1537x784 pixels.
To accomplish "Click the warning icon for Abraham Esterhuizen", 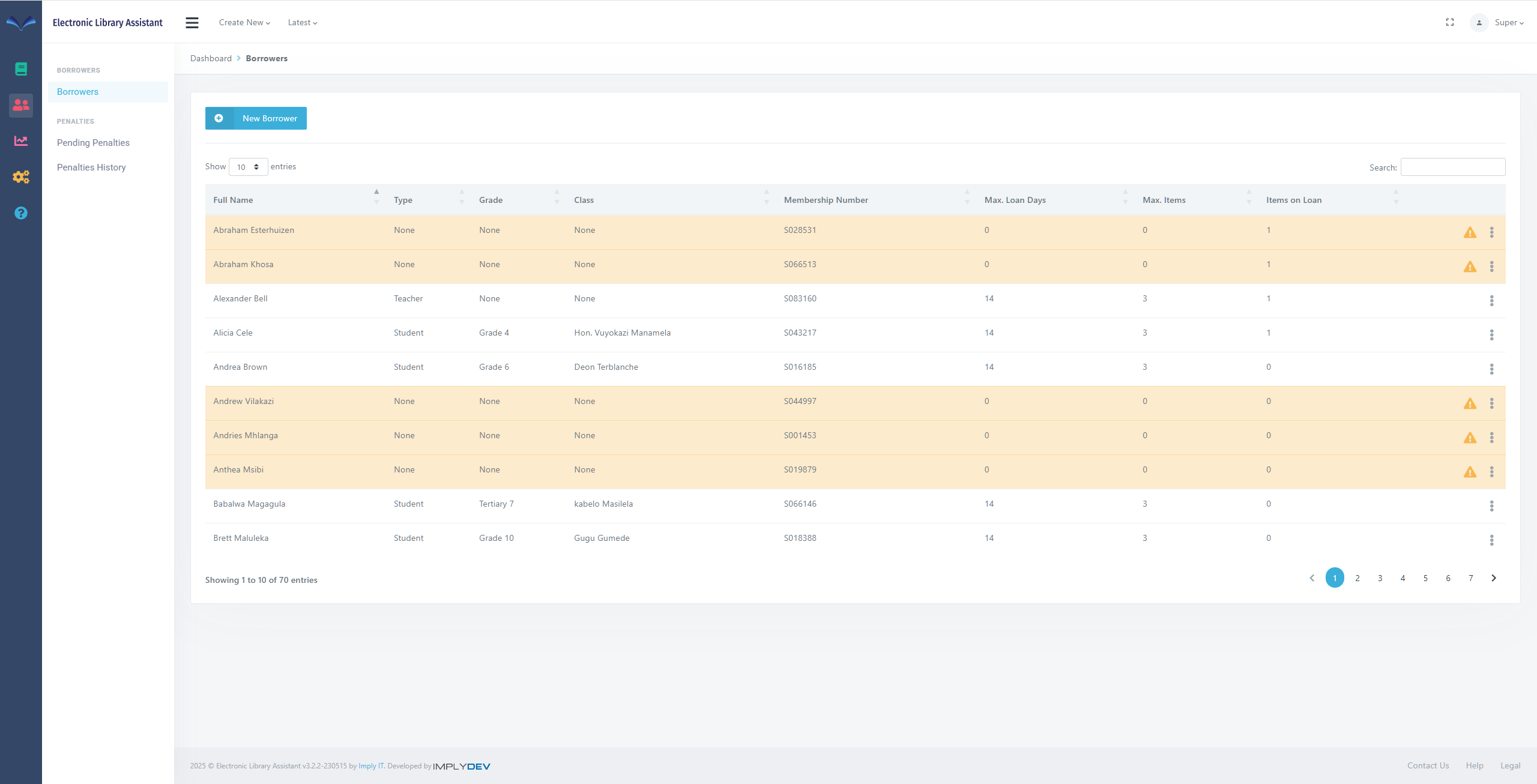I will [x=1470, y=232].
